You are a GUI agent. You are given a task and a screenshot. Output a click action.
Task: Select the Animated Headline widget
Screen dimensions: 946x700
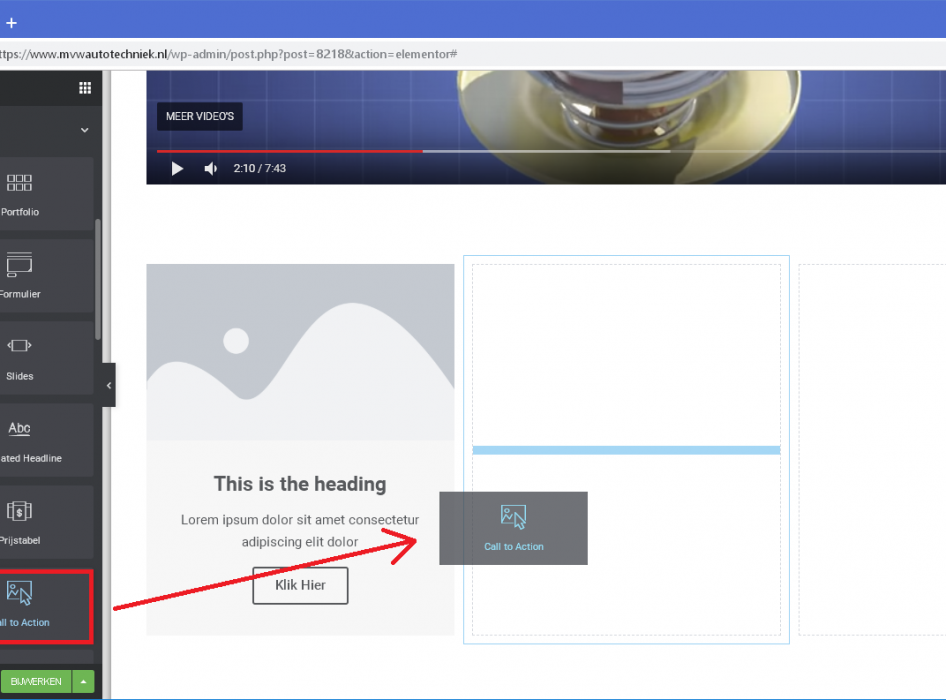tap(46, 440)
